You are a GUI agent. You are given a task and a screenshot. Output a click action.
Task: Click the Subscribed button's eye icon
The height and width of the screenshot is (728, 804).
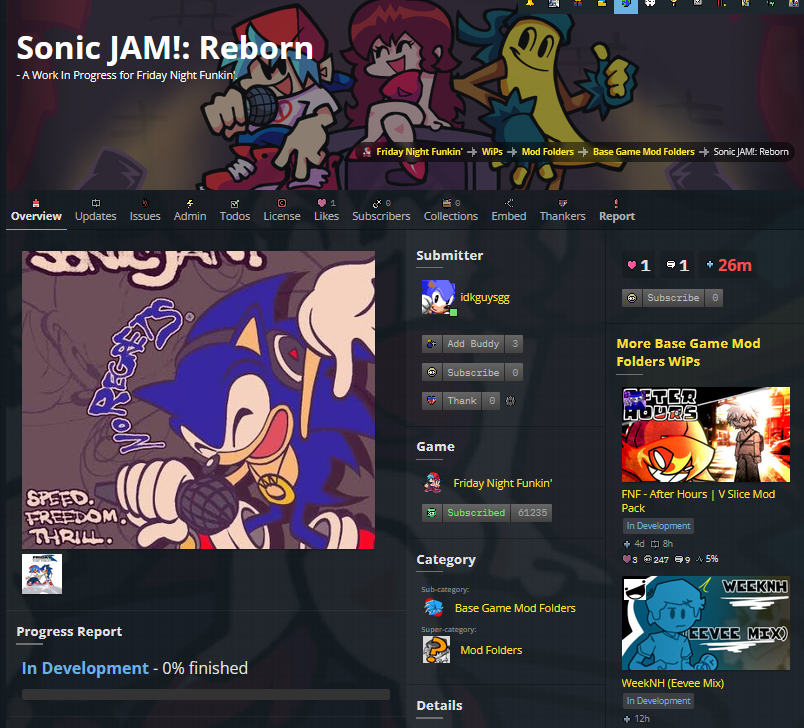(432, 513)
